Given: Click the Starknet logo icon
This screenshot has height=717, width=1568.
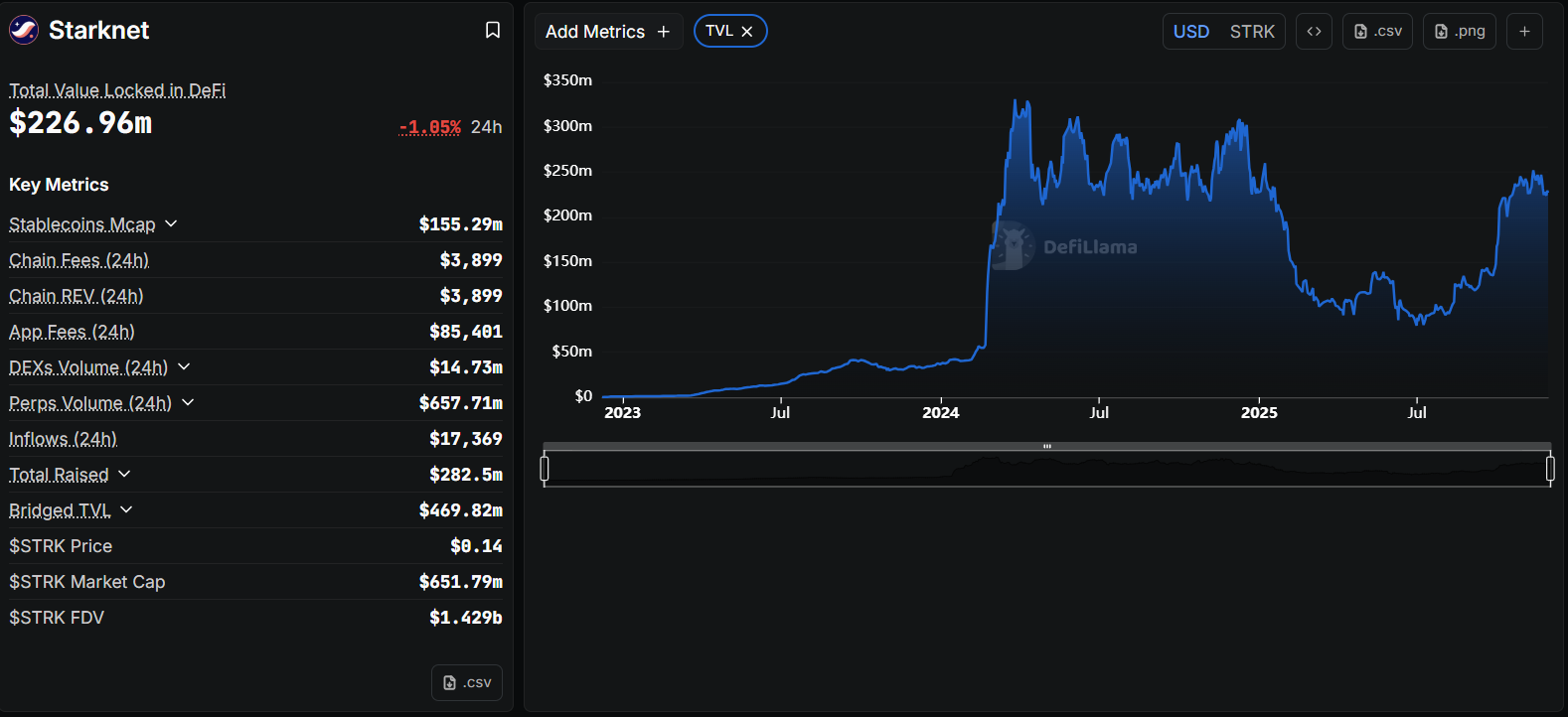Looking at the screenshot, I should [x=24, y=31].
